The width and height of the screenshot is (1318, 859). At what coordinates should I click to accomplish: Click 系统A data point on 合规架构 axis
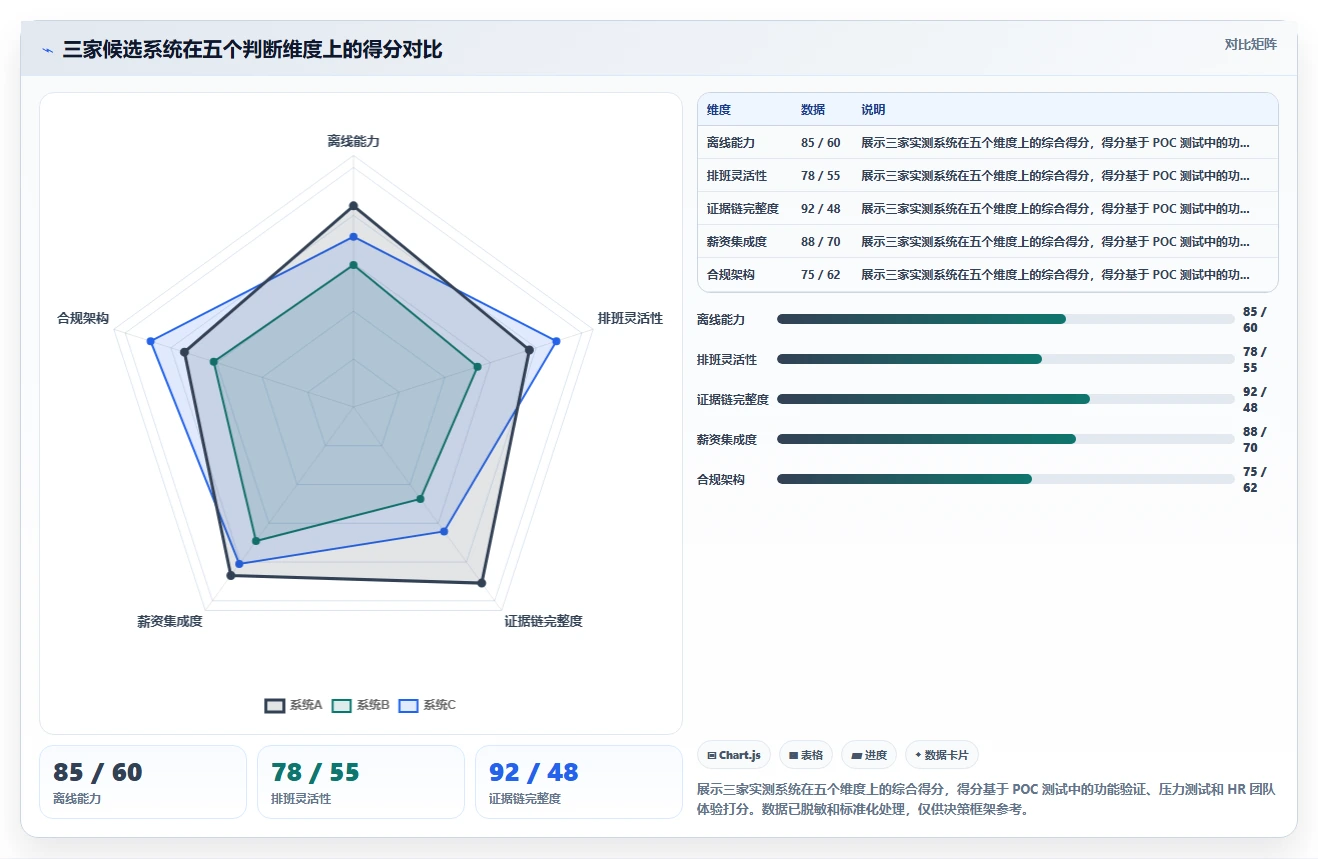point(185,351)
